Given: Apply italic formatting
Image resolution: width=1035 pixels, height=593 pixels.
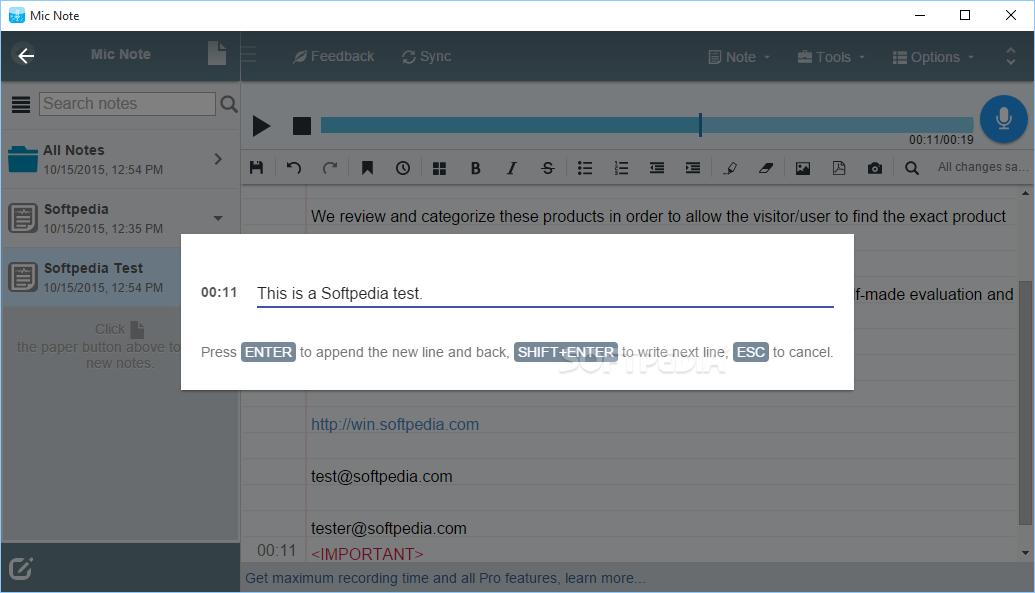Looking at the screenshot, I should click(512, 168).
